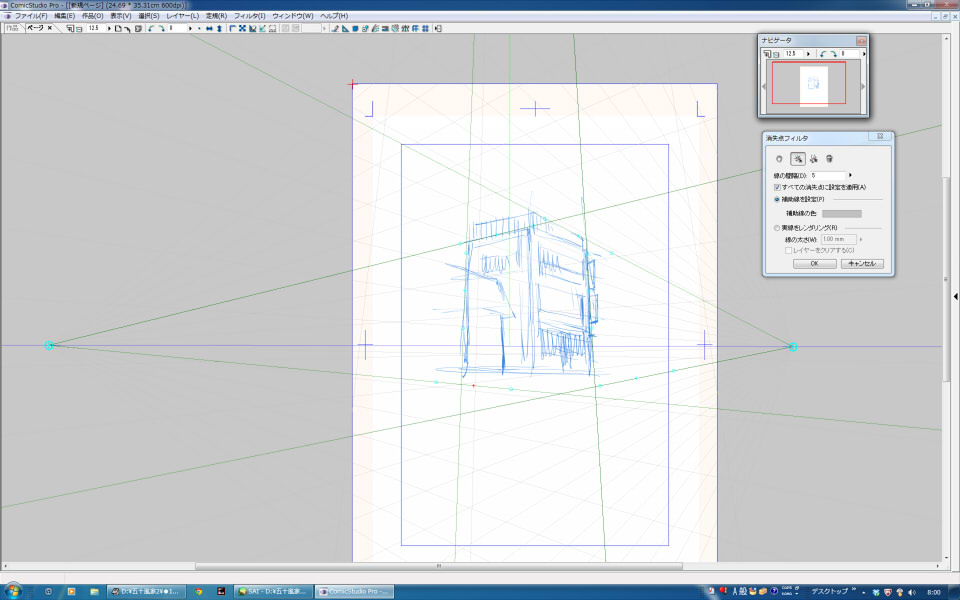Expand the line interval value dropdown arrow
Viewport: 960px width, 600px height.
[850, 175]
